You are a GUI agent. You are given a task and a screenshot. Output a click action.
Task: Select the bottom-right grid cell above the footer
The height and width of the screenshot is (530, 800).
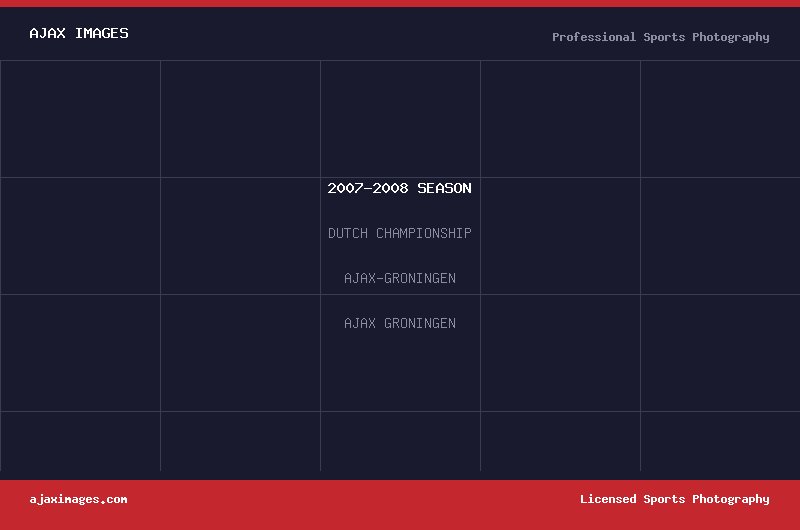coord(720,441)
